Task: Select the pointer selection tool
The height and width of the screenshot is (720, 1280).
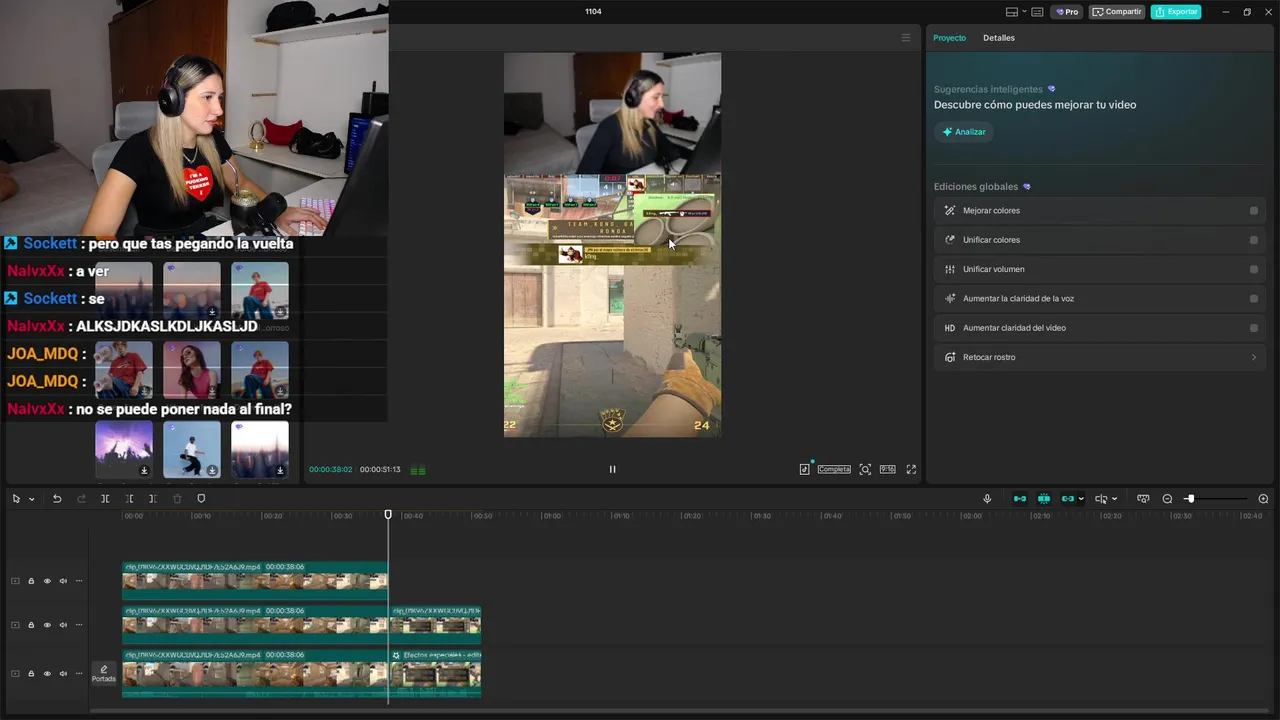Action: (x=16, y=498)
